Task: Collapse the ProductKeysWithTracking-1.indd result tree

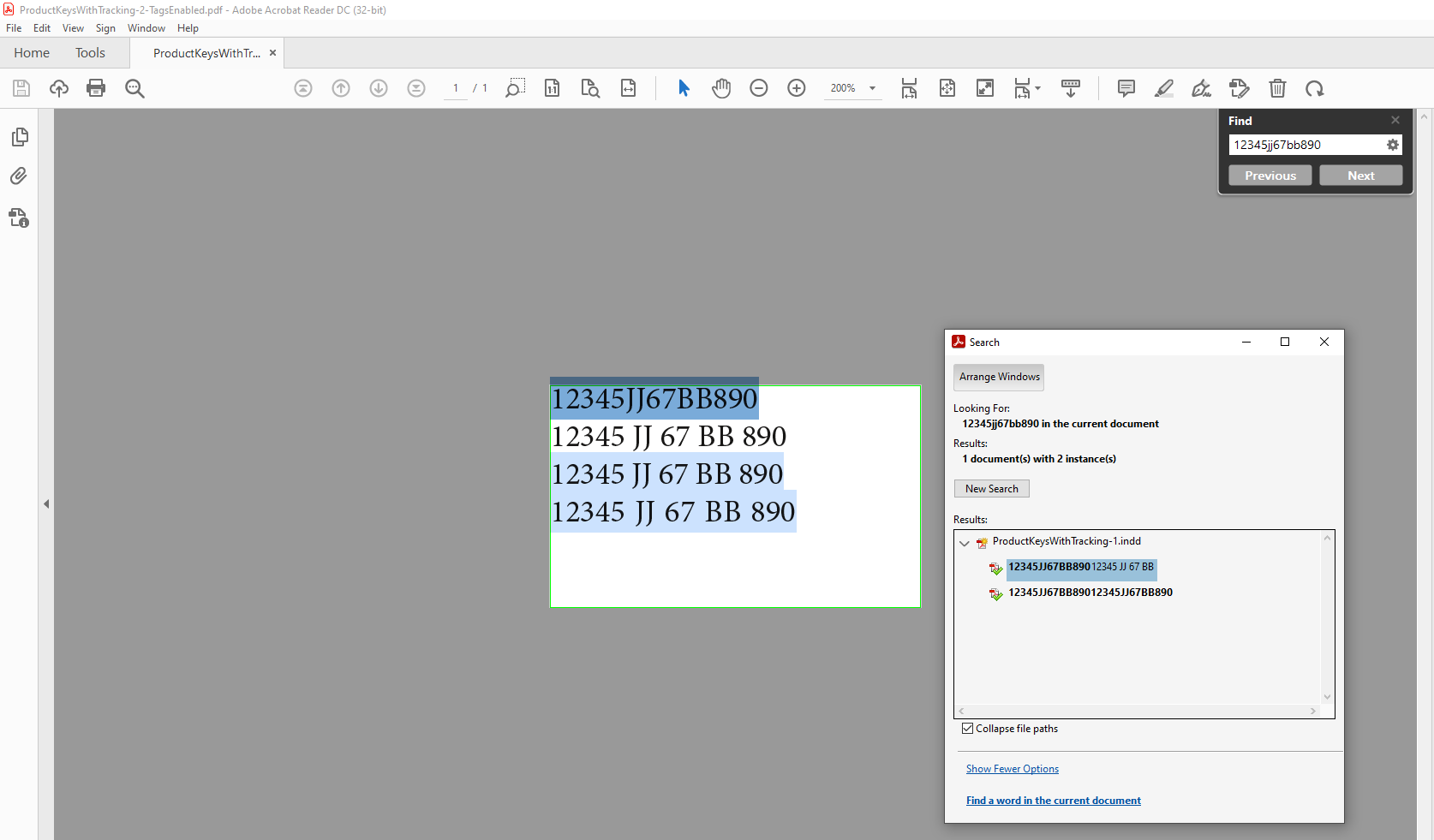Action: pyautogui.click(x=965, y=543)
